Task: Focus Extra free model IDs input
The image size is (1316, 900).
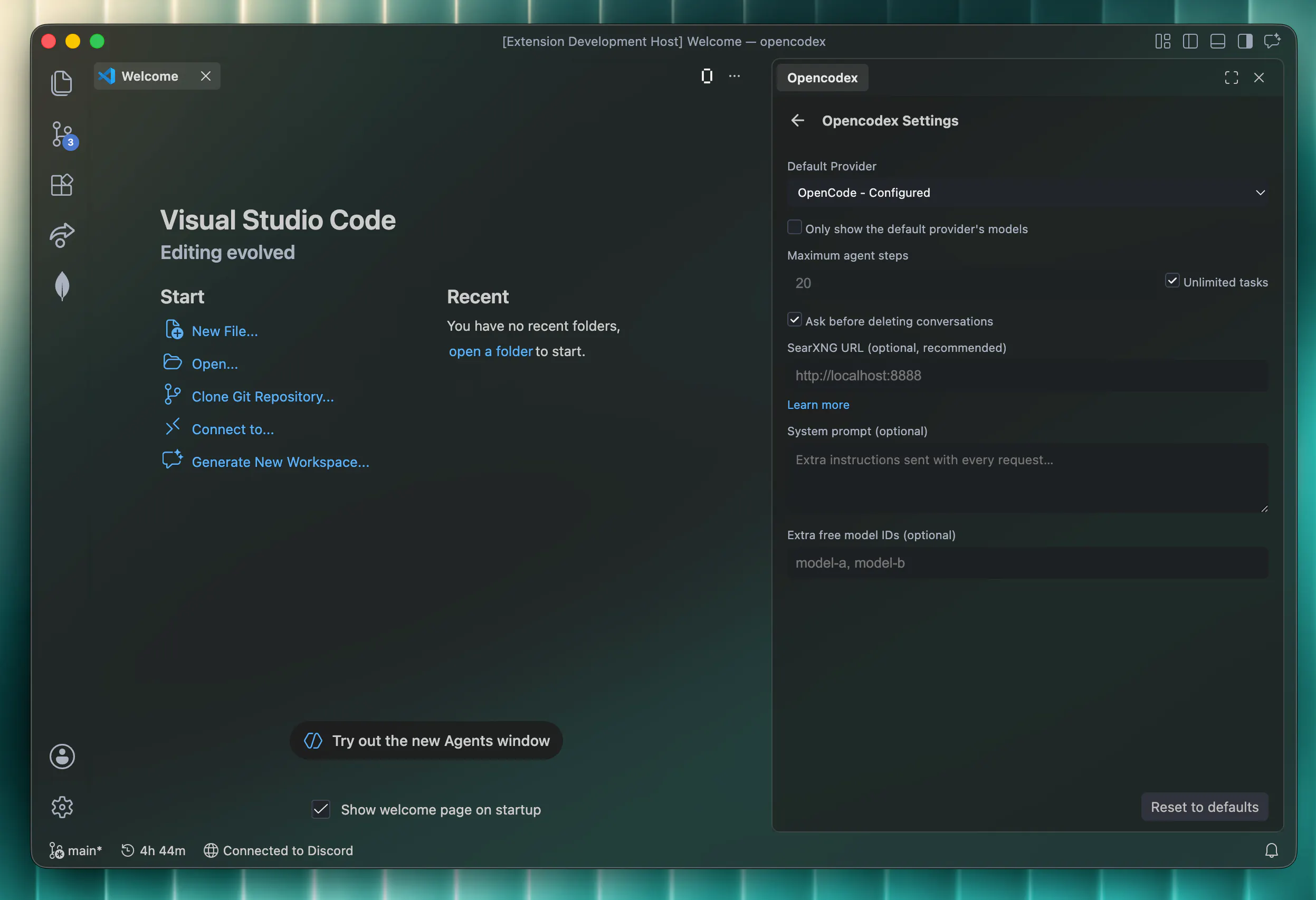Action: 1027,563
